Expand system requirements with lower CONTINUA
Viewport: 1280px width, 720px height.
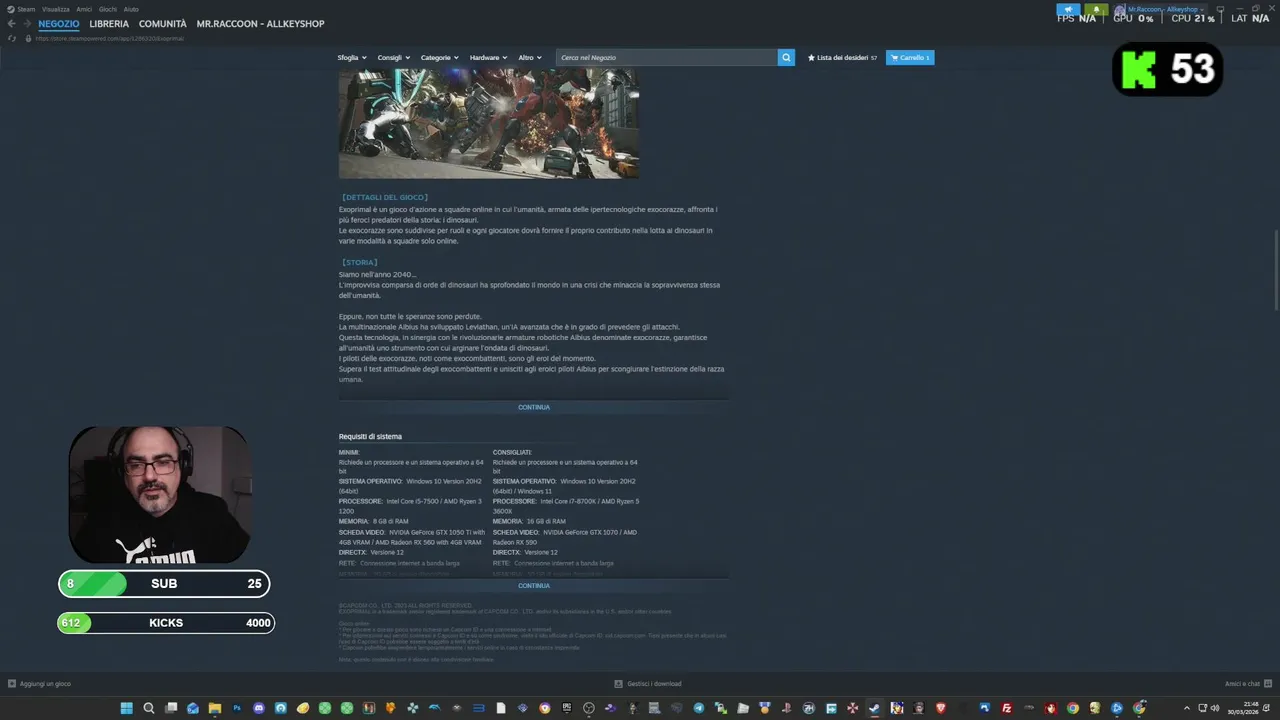(534, 586)
